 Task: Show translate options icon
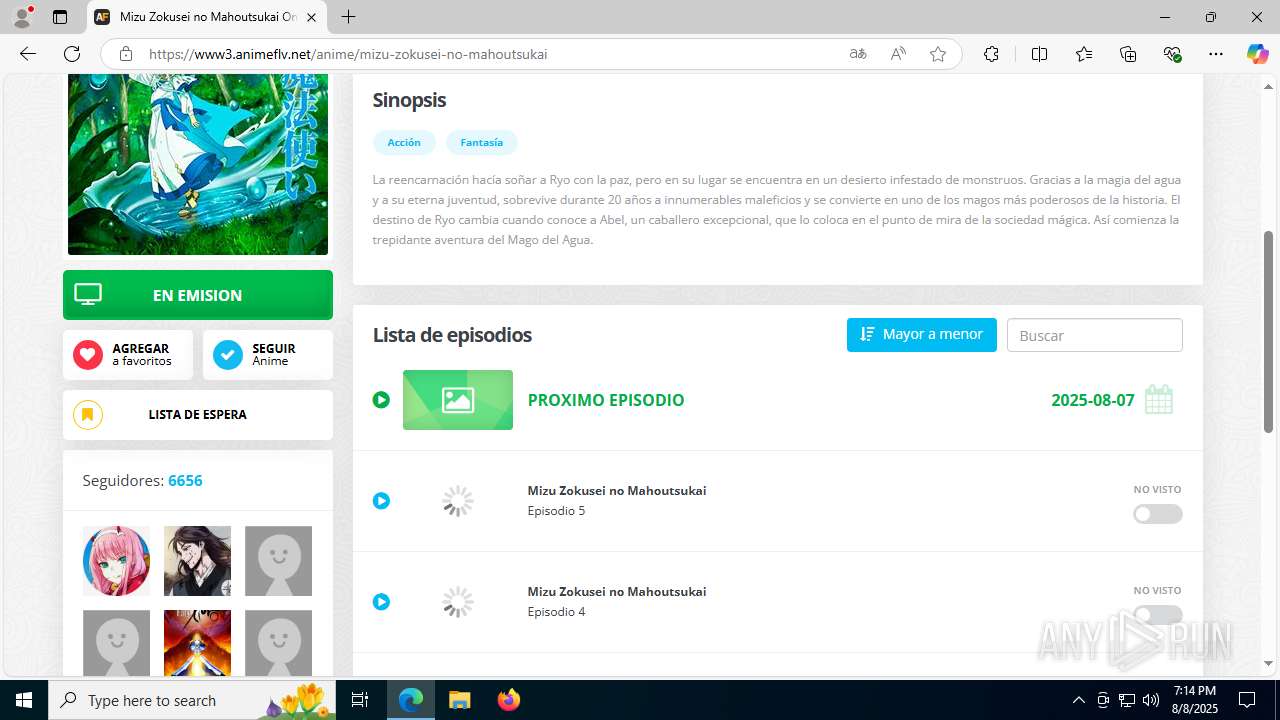tap(858, 54)
